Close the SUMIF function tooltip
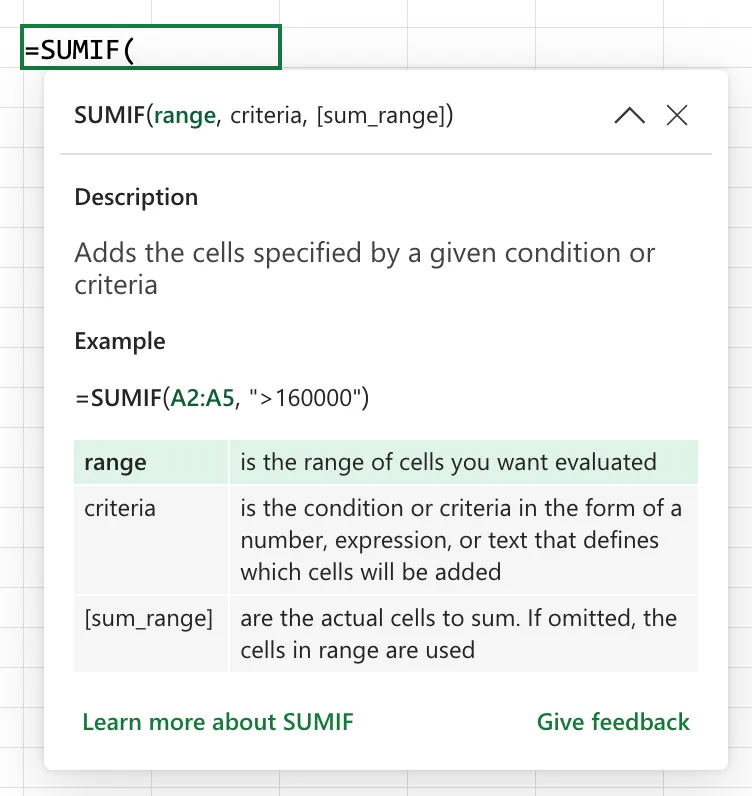This screenshot has width=752, height=796. [677, 115]
